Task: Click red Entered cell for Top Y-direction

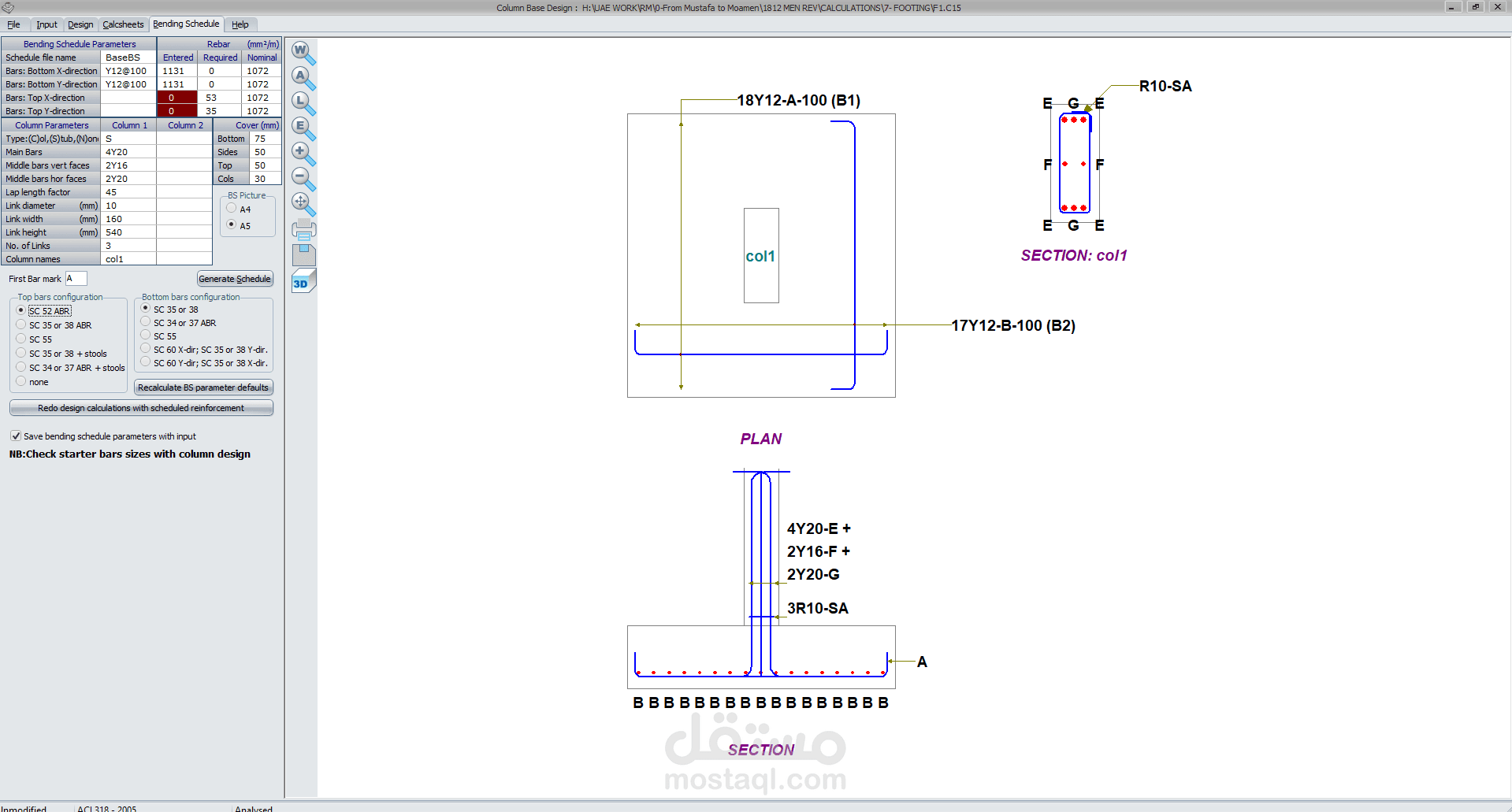Action: pos(177,111)
